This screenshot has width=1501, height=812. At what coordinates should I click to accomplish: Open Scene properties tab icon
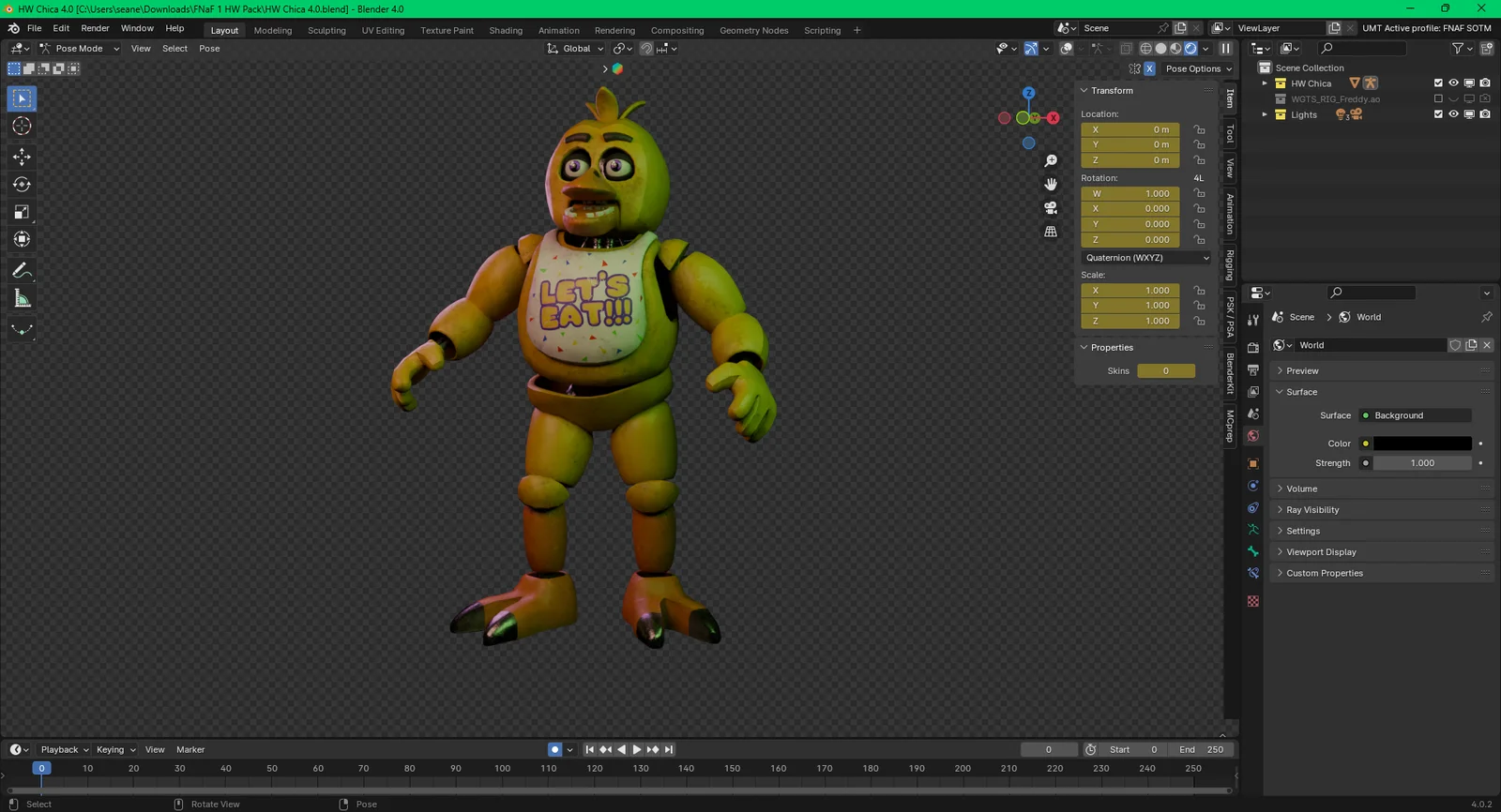pyautogui.click(x=1253, y=414)
